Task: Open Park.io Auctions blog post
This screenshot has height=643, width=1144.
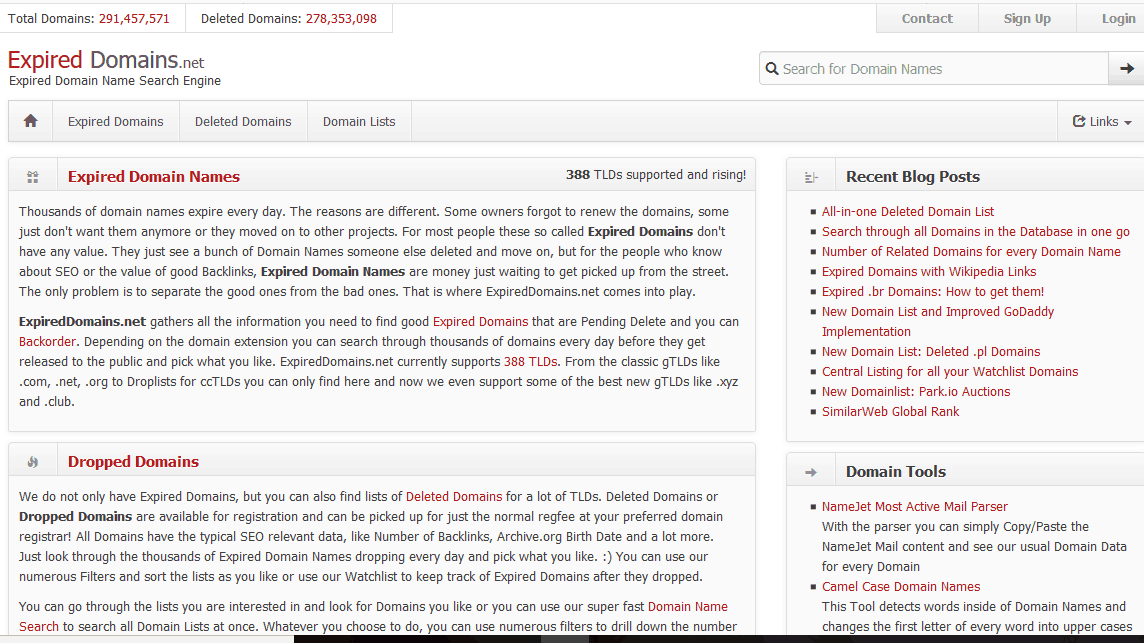Action: point(916,392)
